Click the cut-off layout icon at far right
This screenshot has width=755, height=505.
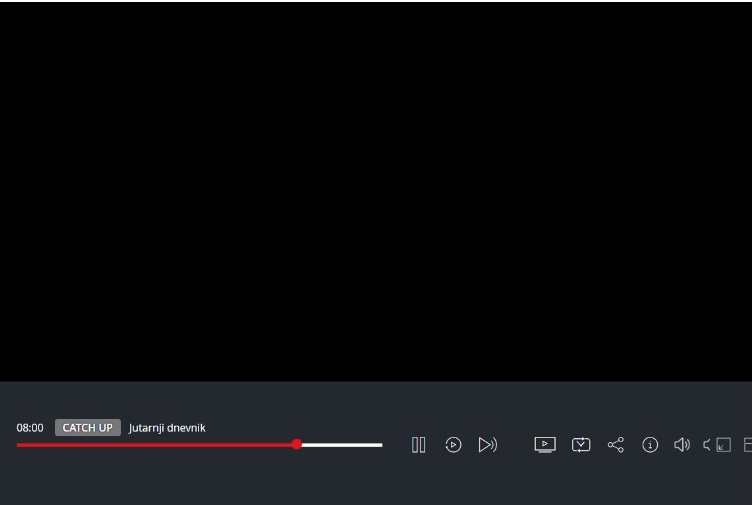tap(748, 445)
